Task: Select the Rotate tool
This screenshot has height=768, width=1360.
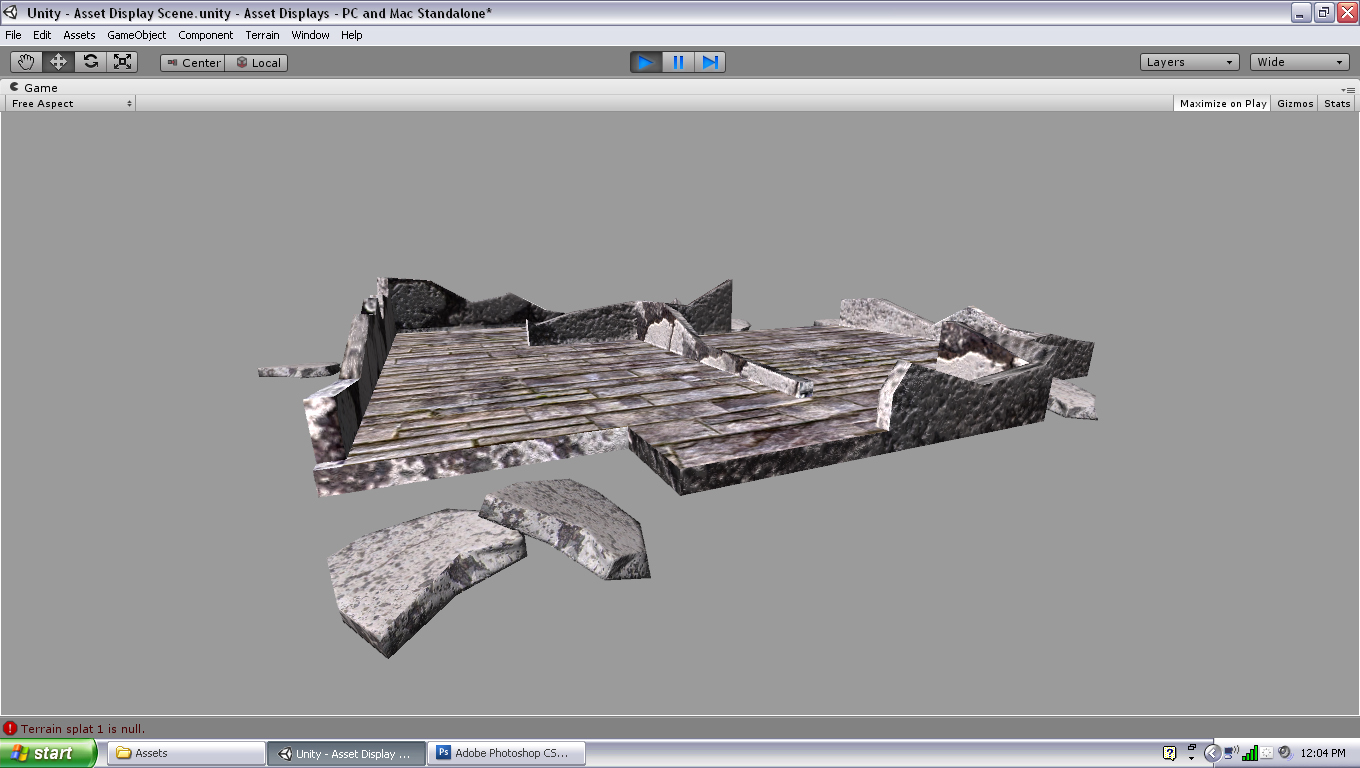Action: (x=90, y=61)
